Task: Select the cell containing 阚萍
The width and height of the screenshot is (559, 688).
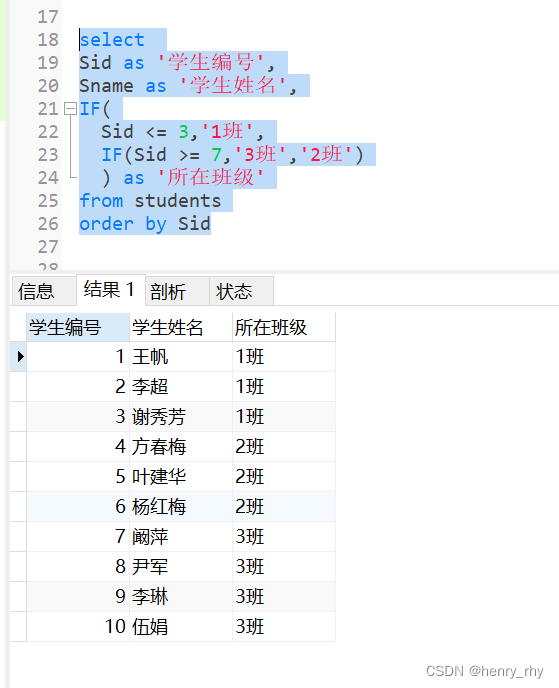Action: [x=181, y=537]
